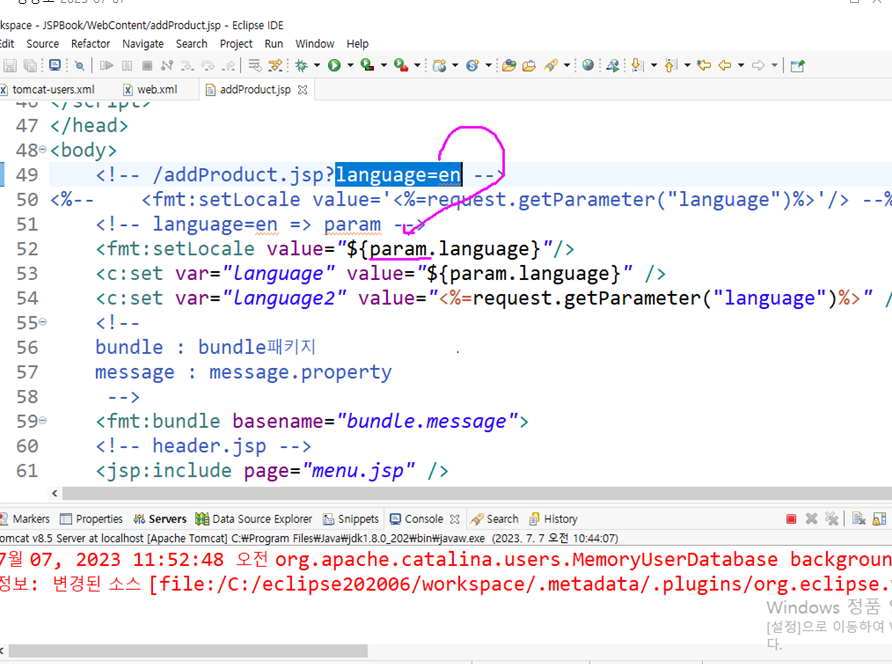
Task: Open the History view tab
Action: [x=554, y=519]
